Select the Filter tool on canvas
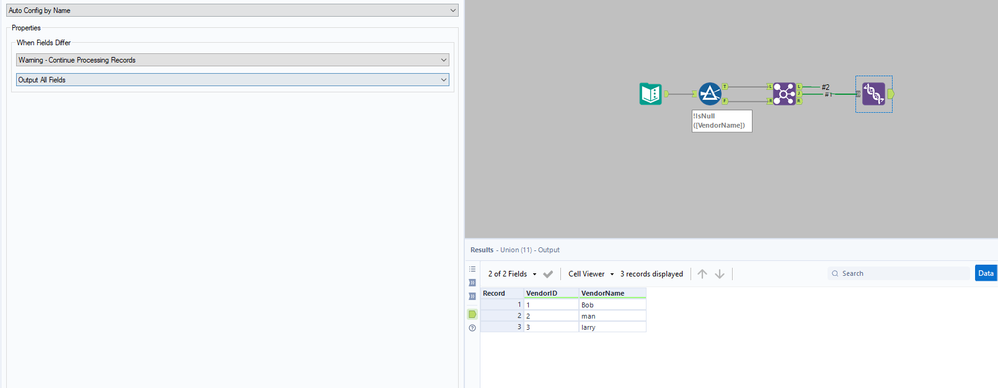 coord(710,94)
